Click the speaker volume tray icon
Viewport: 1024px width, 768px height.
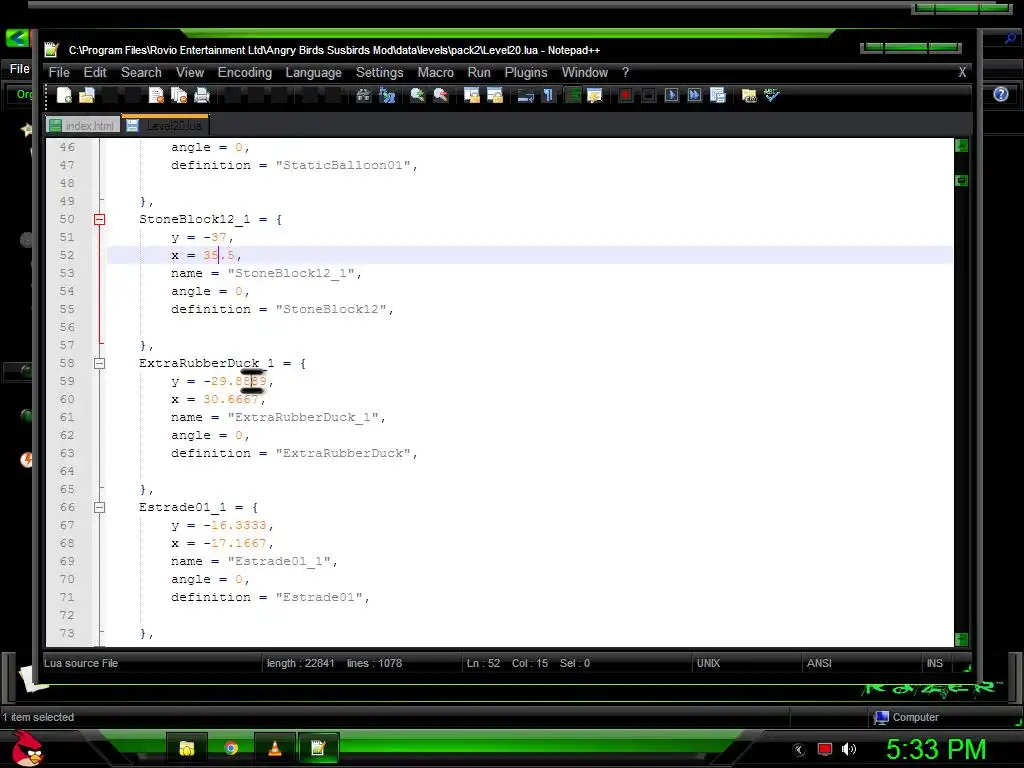point(848,749)
